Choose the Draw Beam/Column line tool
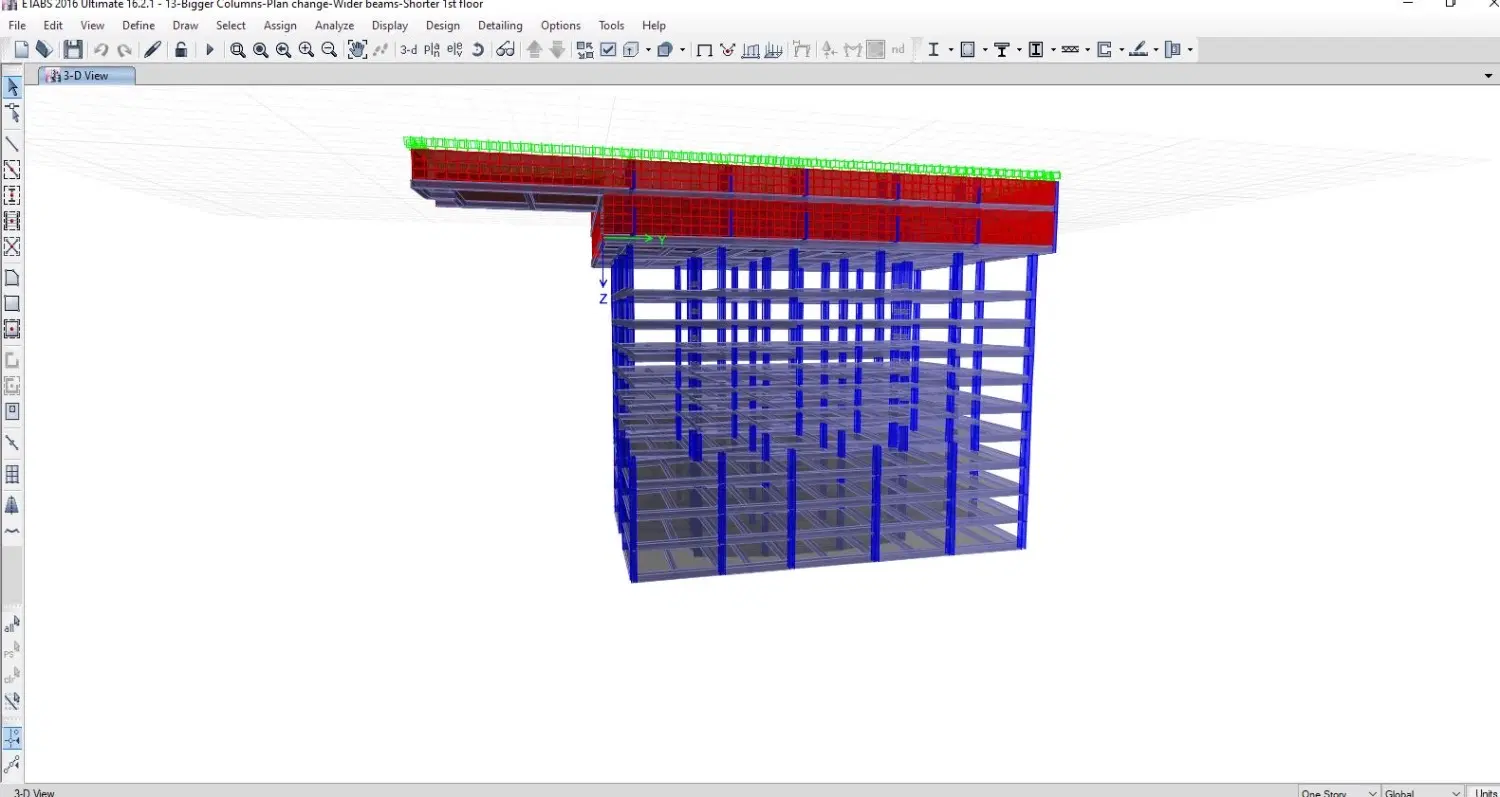 [12, 144]
